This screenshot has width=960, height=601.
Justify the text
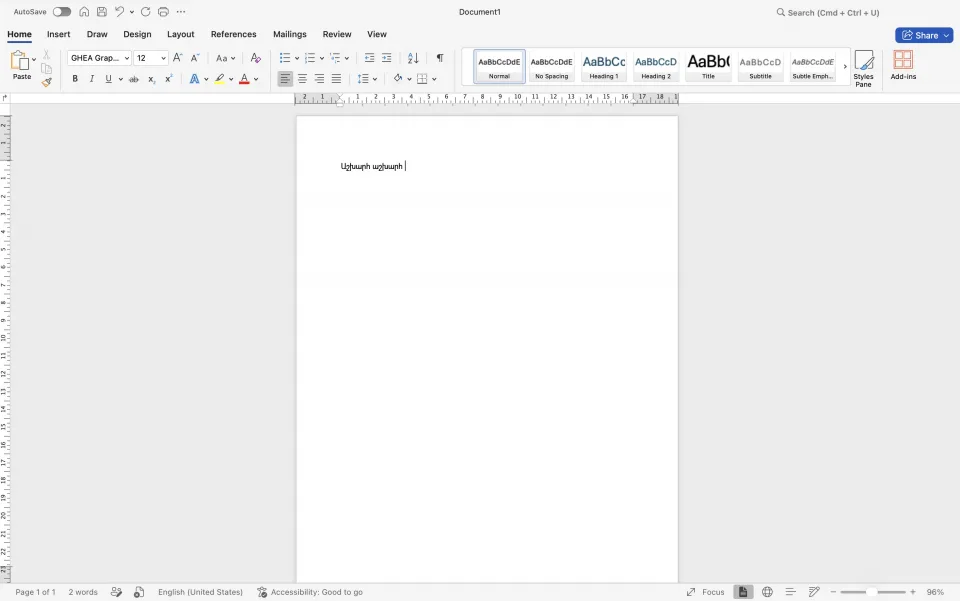pos(336,79)
